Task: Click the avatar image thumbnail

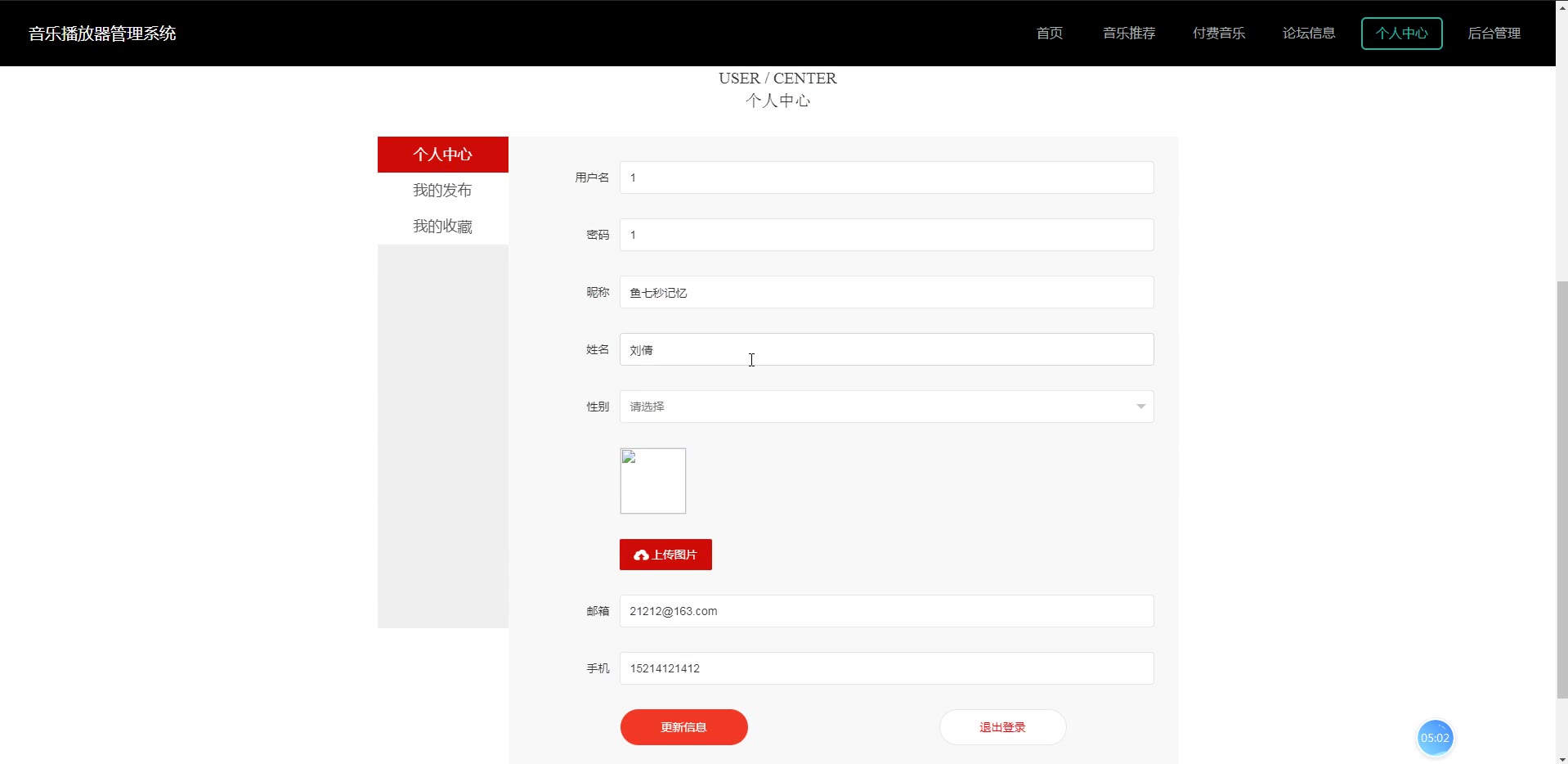Action: pyautogui.click(x=653, y=481)
